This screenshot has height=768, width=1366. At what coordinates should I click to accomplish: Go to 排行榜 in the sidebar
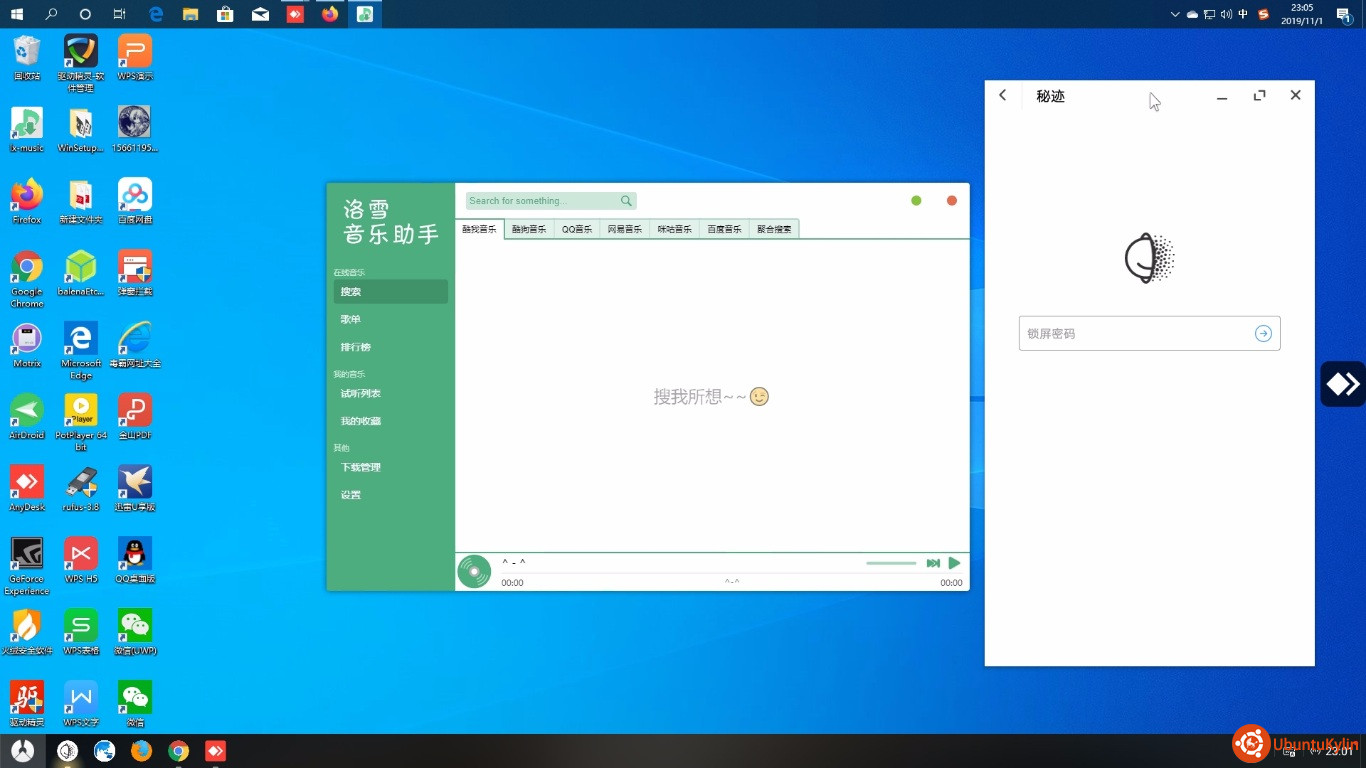(355, 347)
